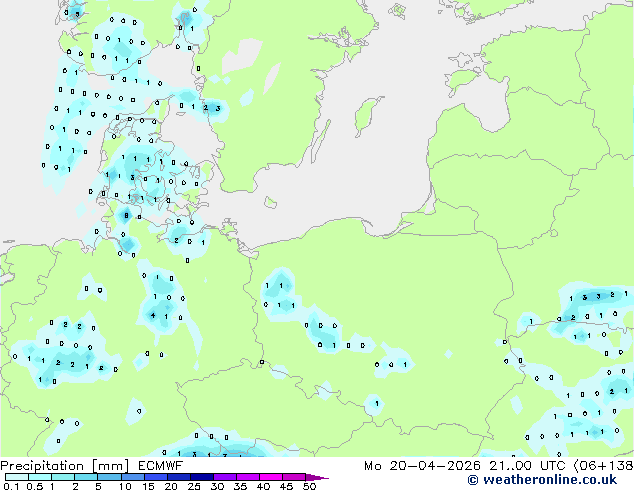Click the 25–30 mm navy legend swatch
The width and height of the screenshot is (634, 490).
[202, 477]
